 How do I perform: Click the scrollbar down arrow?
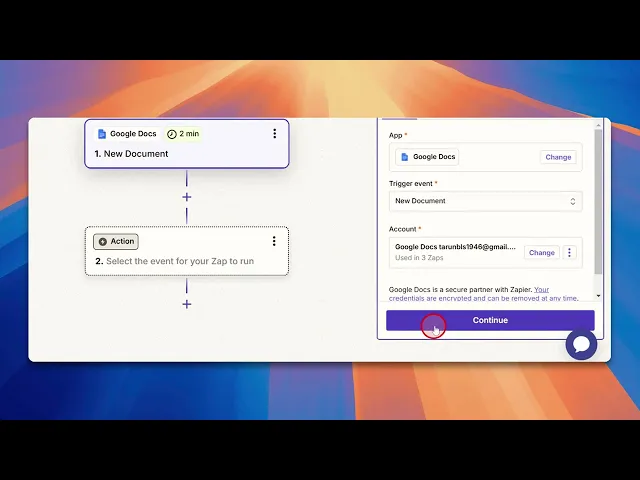pos(598,296)
